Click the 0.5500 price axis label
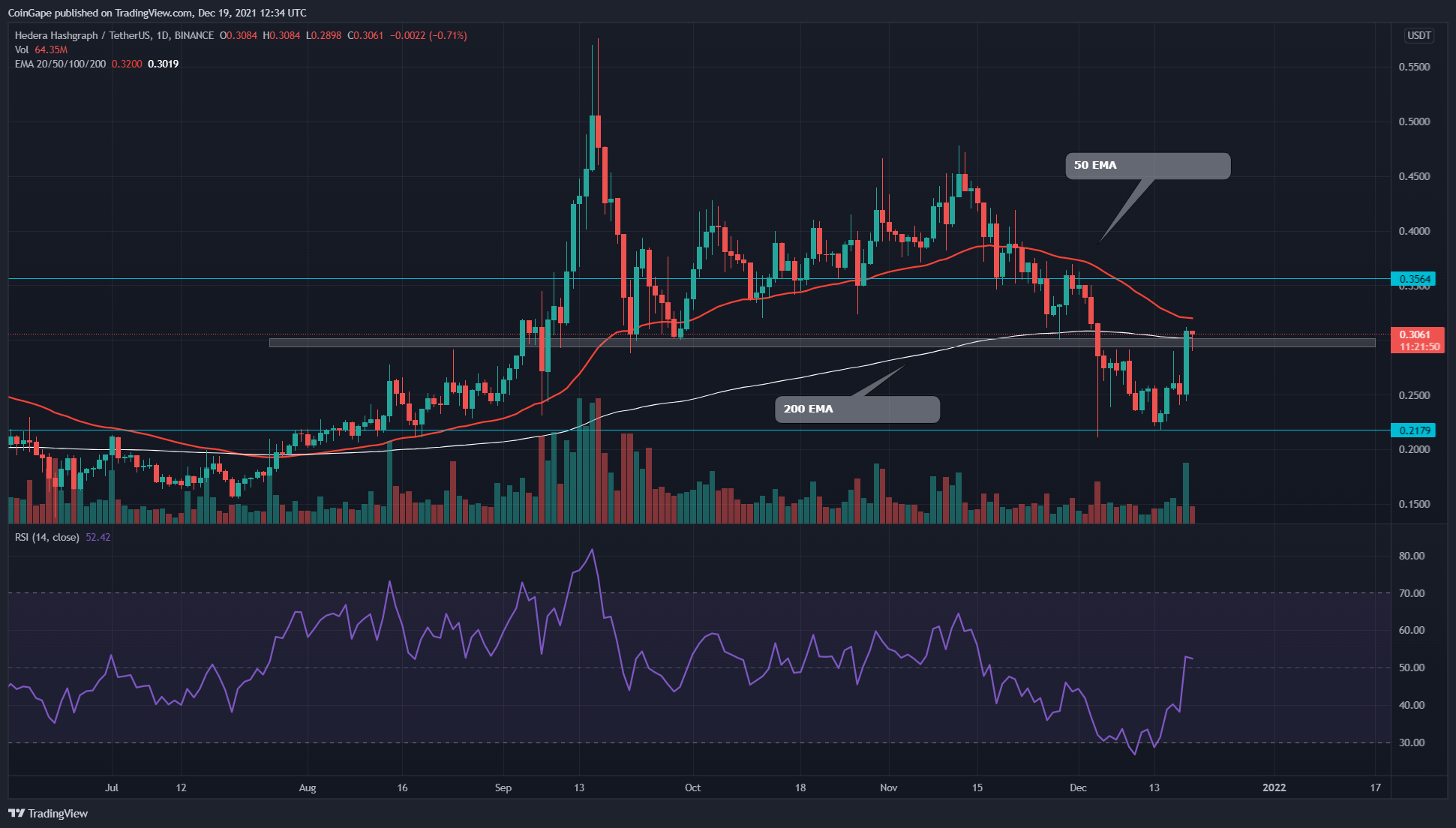This screenshot has height=828, width=1456. pos(1414,67)
